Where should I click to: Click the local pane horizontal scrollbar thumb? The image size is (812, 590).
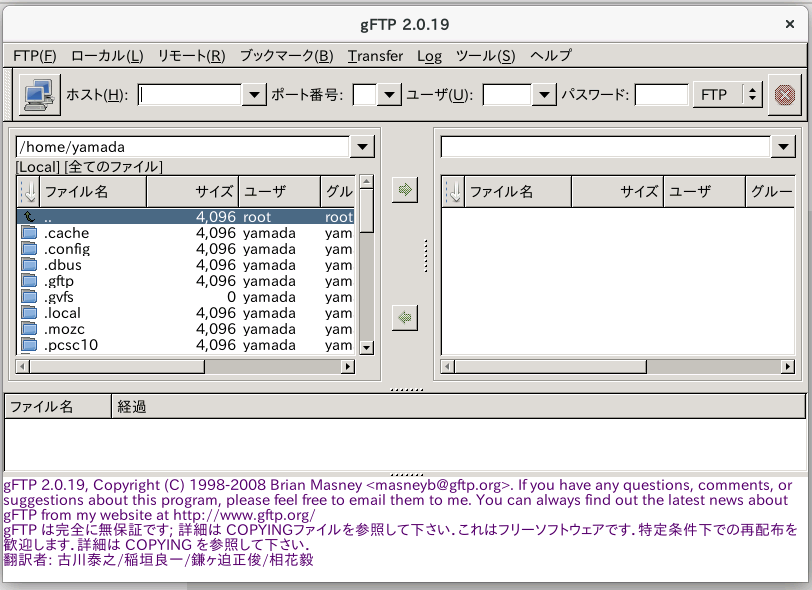coord(118,367)
